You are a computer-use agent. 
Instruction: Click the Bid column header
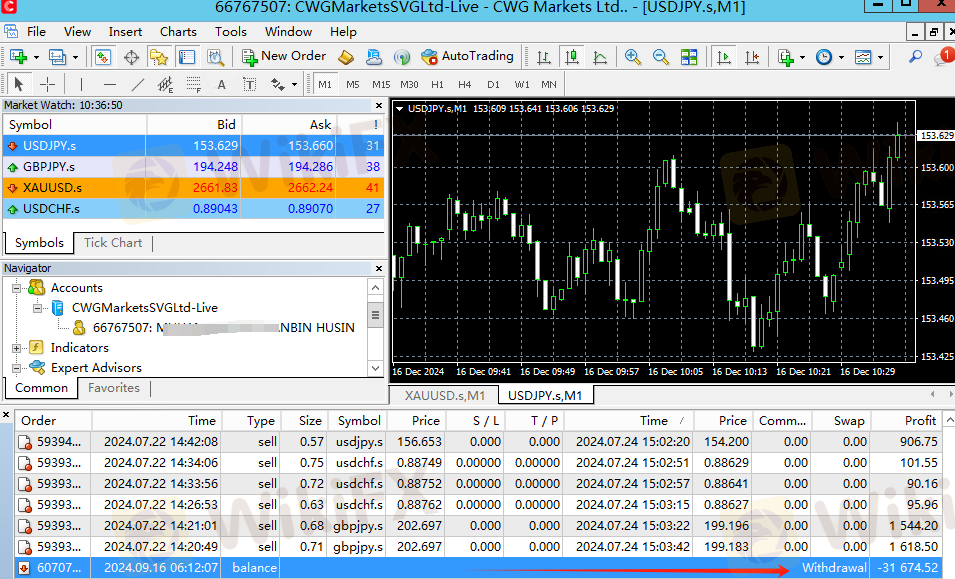194,125
